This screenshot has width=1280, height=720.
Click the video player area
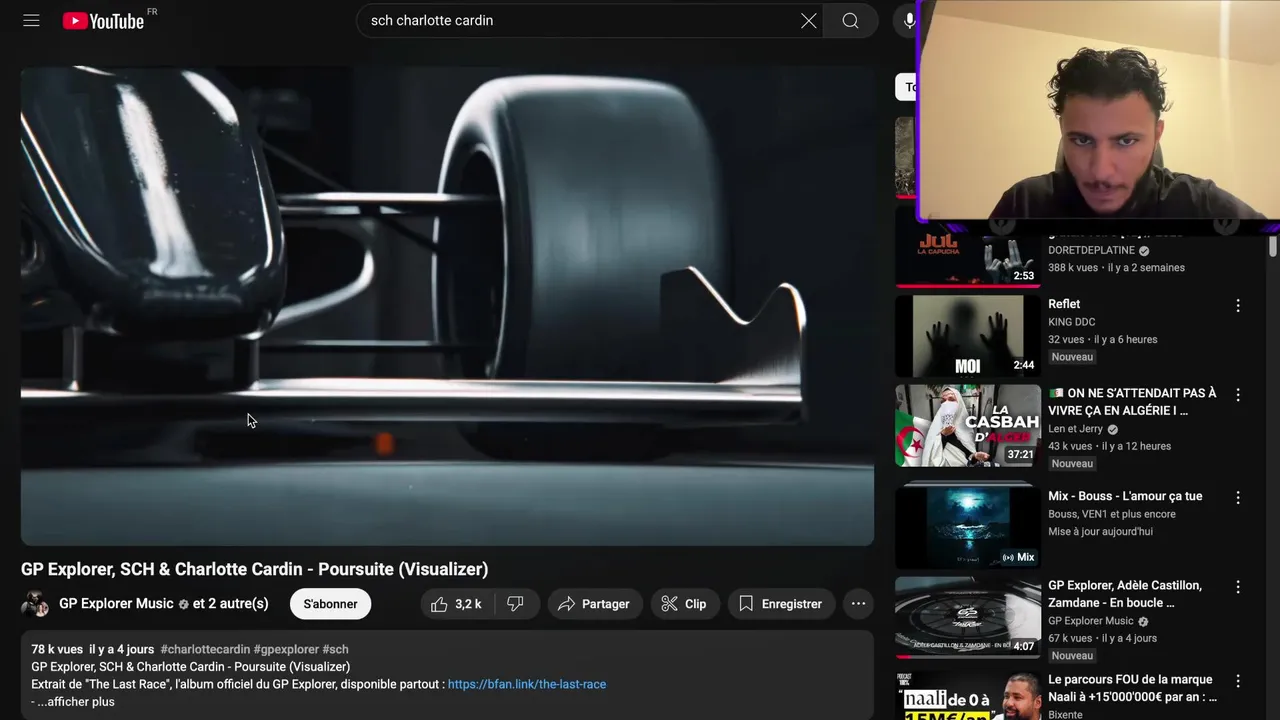coord(447,306)
